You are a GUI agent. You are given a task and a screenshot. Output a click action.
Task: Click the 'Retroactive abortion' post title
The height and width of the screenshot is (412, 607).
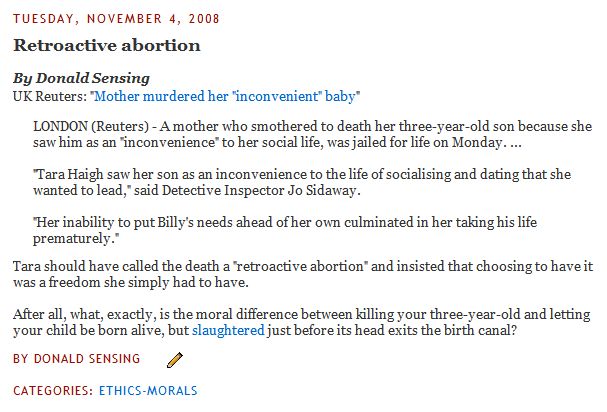(x=107, y=45)
